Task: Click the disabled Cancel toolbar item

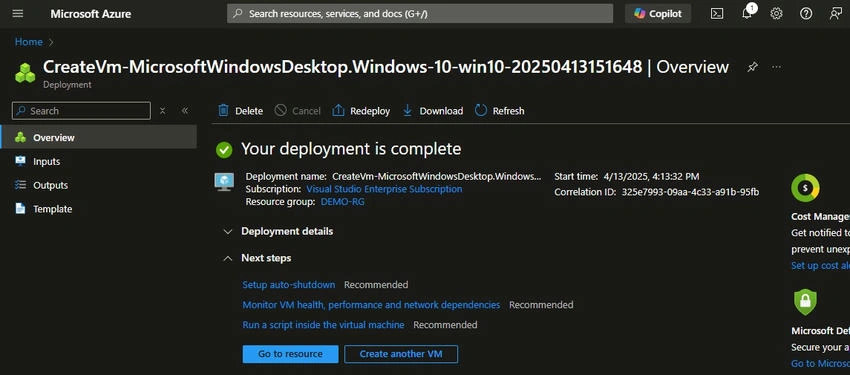Action: tap(298, 111)
